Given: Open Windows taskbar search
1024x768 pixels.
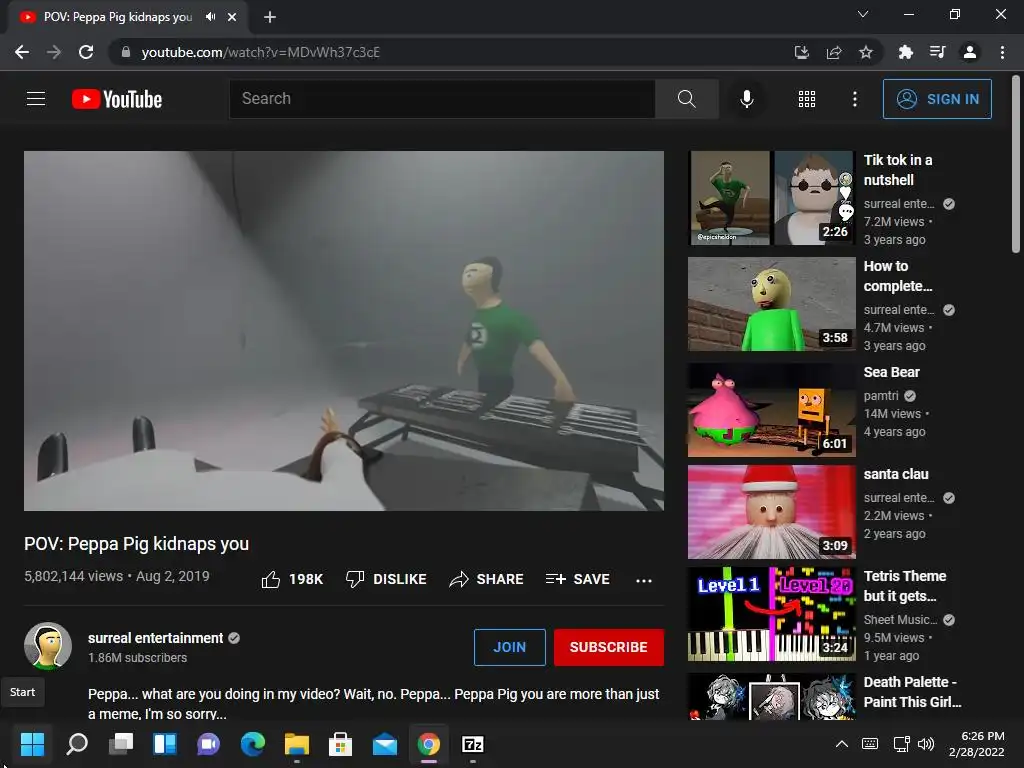Looking at the screenshot, I should click(x=77, y=744).
